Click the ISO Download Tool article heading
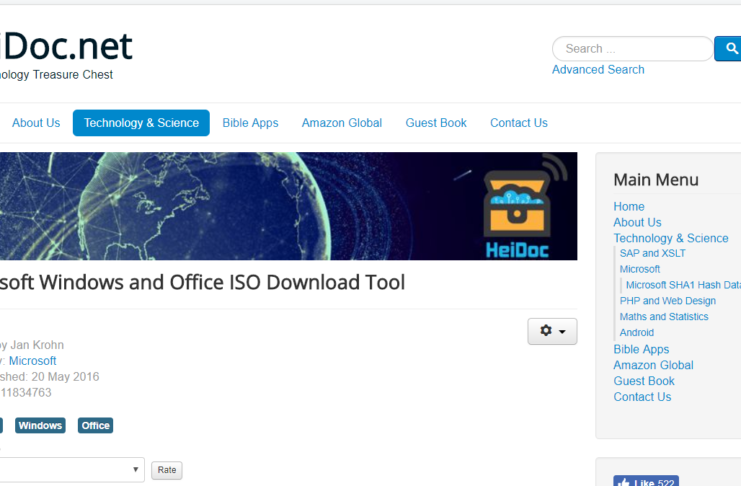The image size is (741, 486). (x=202, y=282)
